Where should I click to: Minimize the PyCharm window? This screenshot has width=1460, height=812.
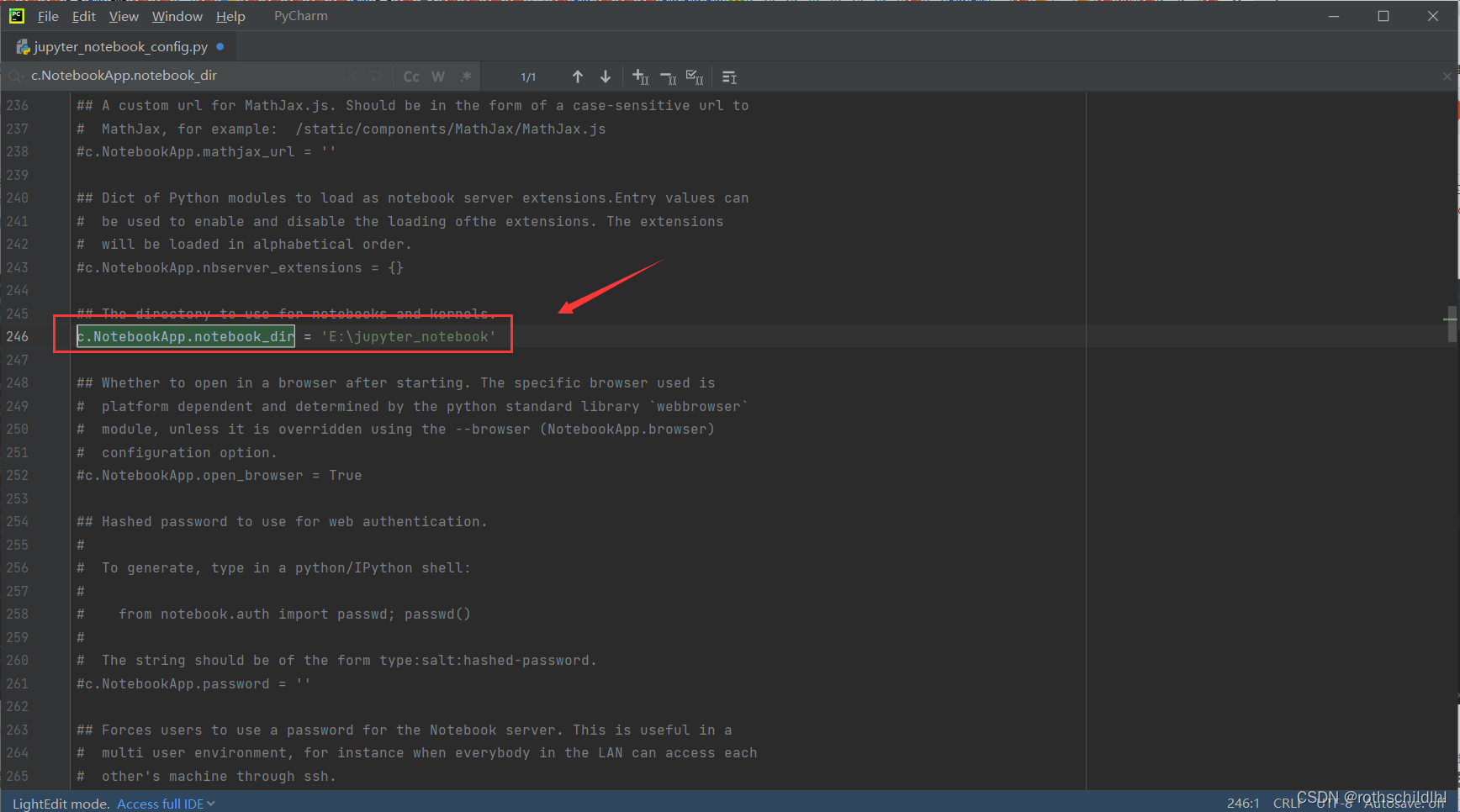click(1334, 16)
